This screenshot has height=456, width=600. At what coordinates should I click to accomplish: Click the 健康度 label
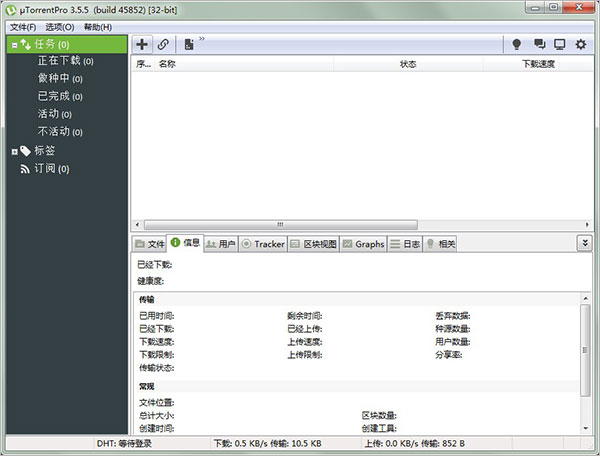(150, 281)
